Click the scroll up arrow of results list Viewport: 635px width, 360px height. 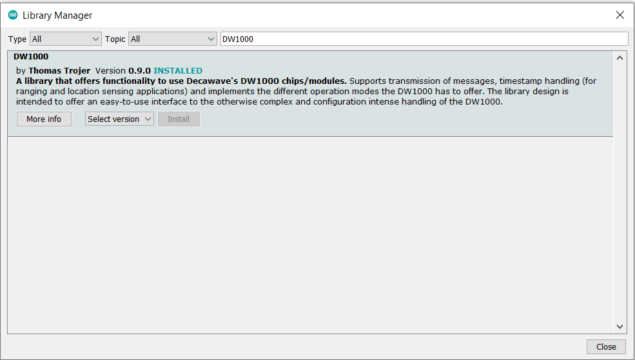coord(620,58)
